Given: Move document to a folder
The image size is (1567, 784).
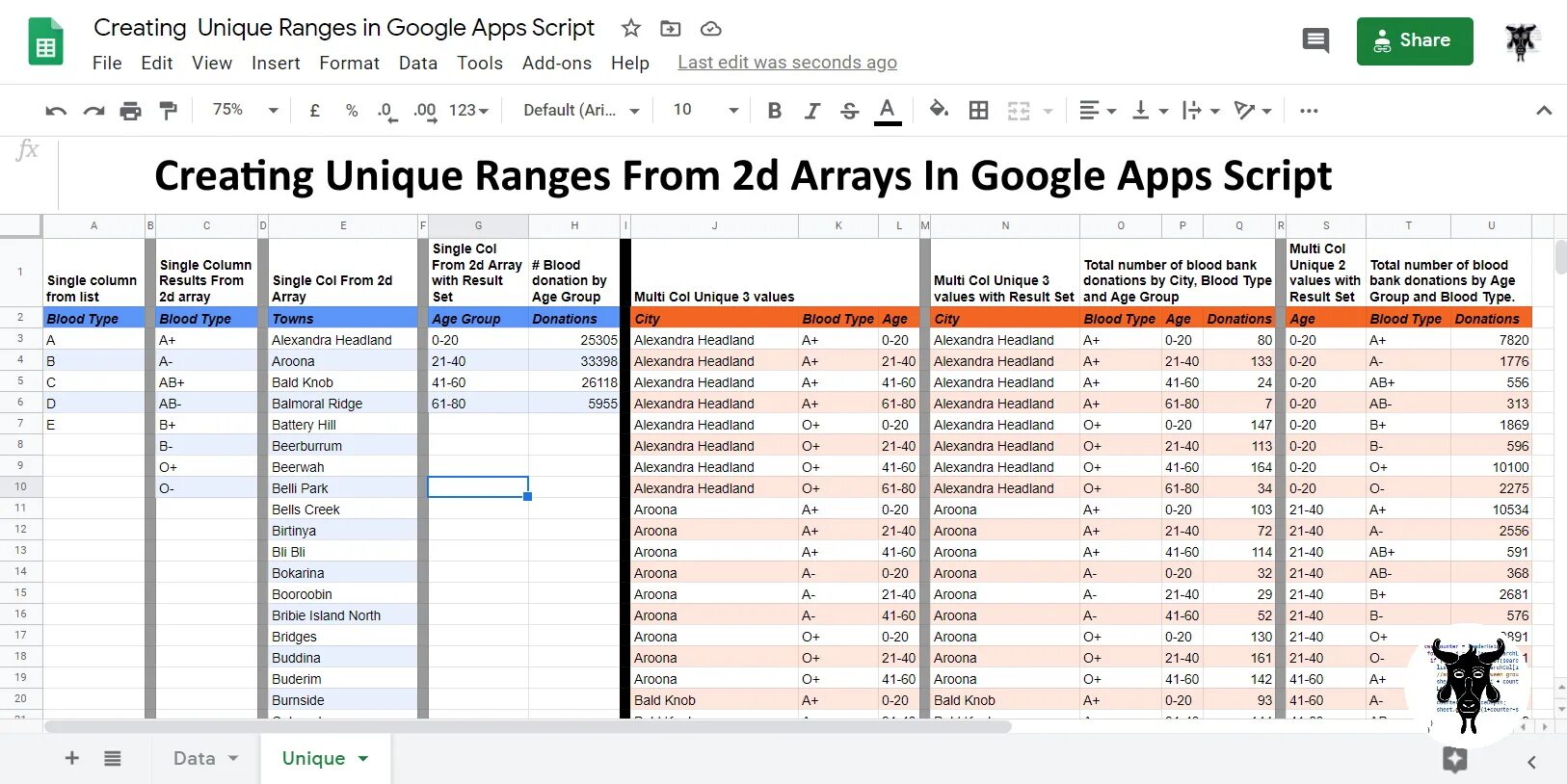Looking at the screenshot, I should pos(670,29).
